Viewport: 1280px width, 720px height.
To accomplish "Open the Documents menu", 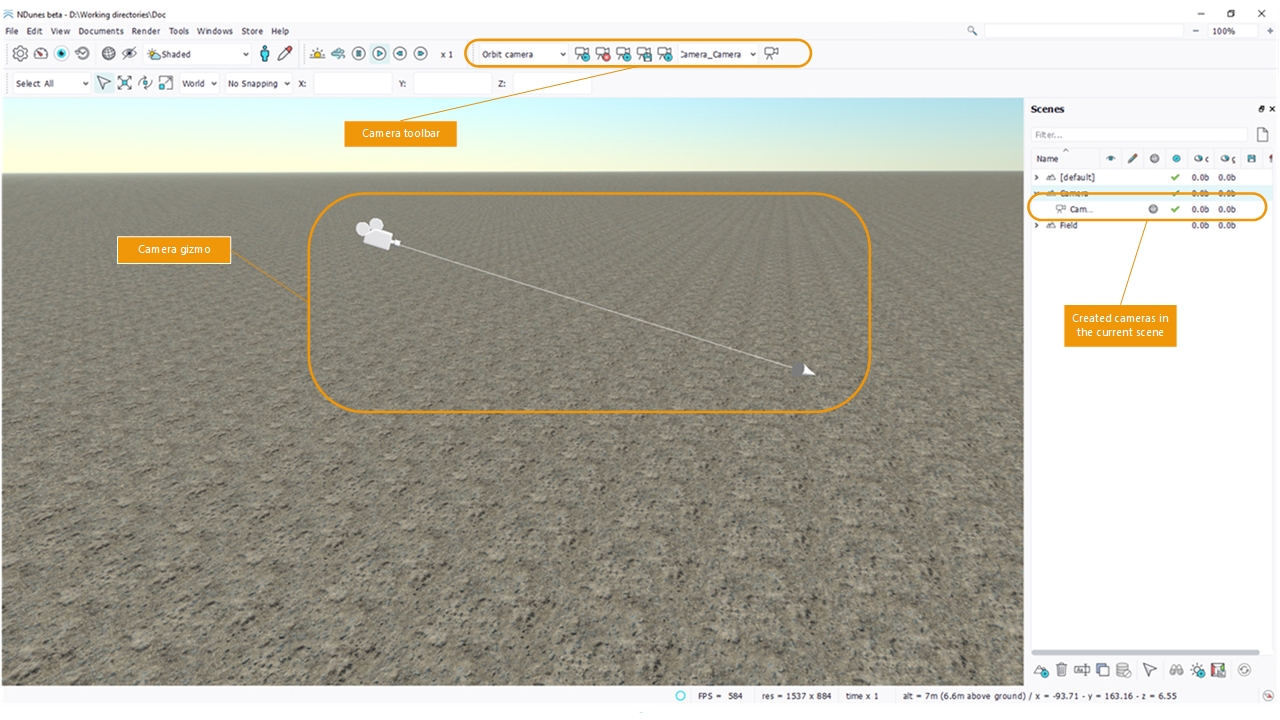I will pyautogui.click(x=101, y=31).
